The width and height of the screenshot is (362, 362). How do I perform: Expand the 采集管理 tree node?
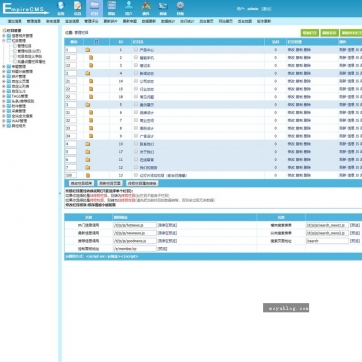pos(4,111)
